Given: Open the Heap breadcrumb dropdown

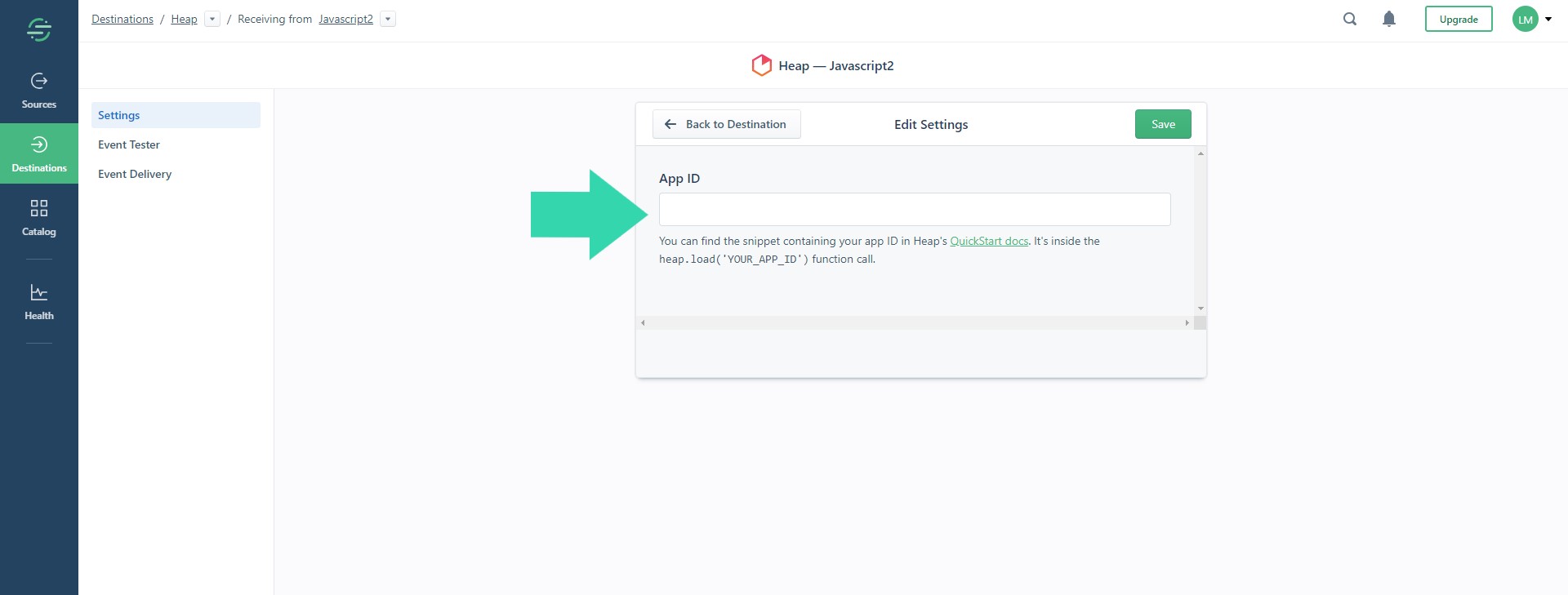Looking at the screenshot, I should click(x=212, y=19).
